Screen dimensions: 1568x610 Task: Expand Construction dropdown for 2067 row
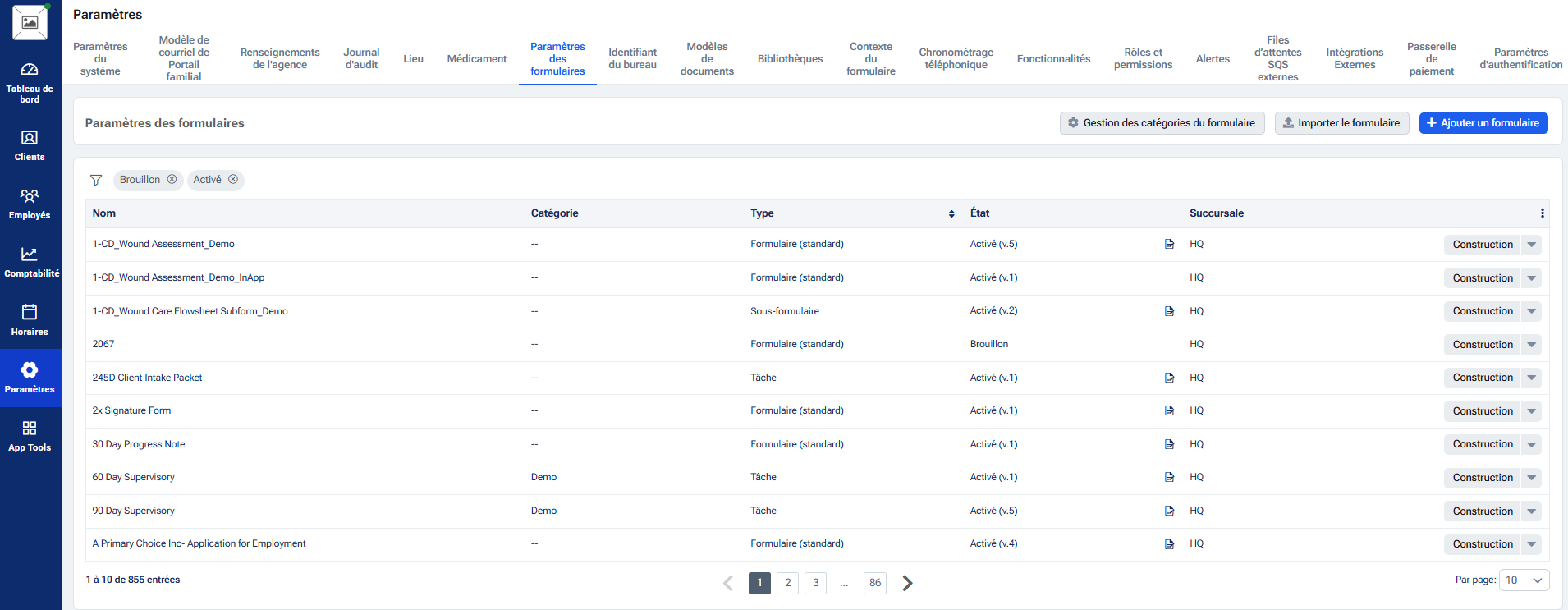click(1531, 345)
